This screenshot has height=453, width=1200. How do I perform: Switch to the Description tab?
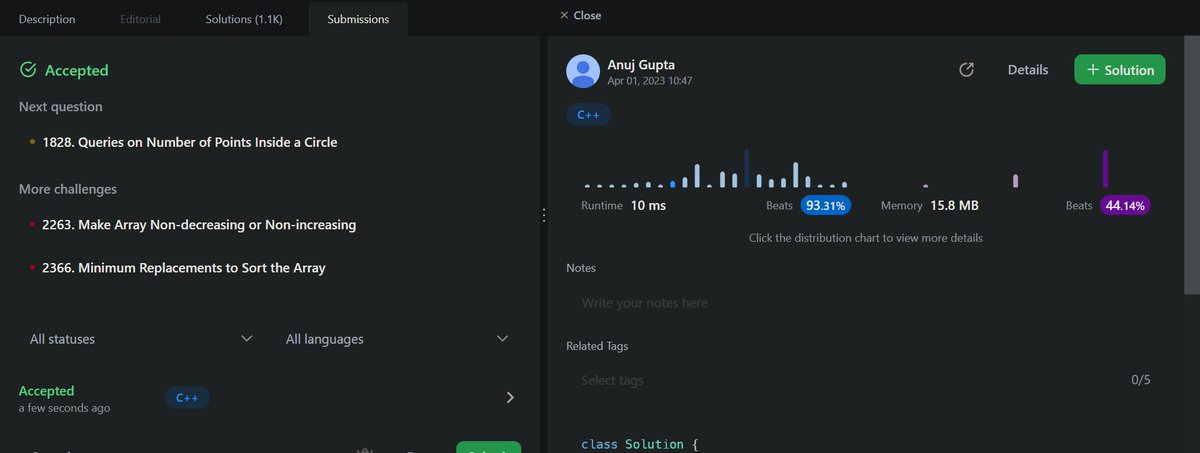tap(47, 19)
